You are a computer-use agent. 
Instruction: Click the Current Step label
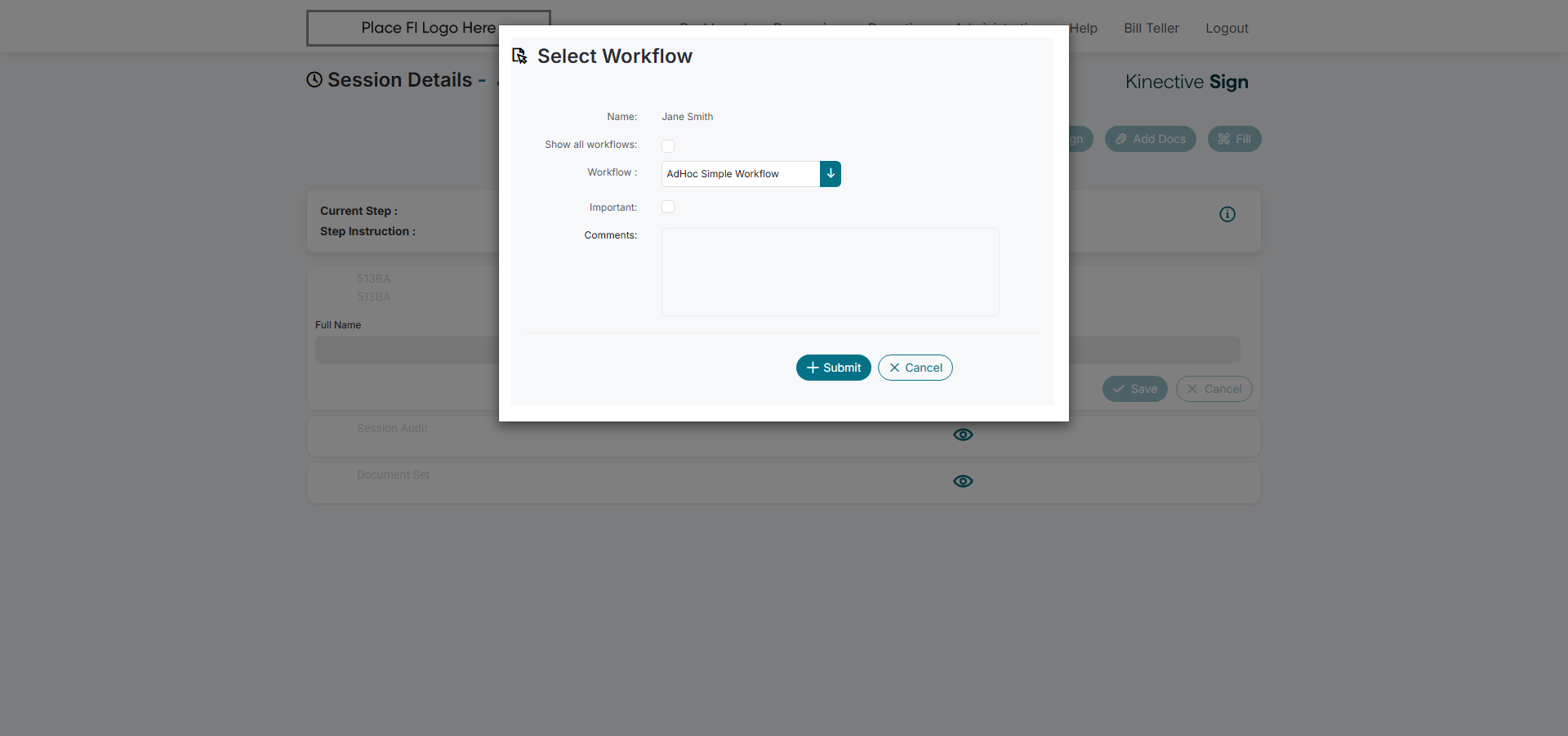click(x=359, y=211)
